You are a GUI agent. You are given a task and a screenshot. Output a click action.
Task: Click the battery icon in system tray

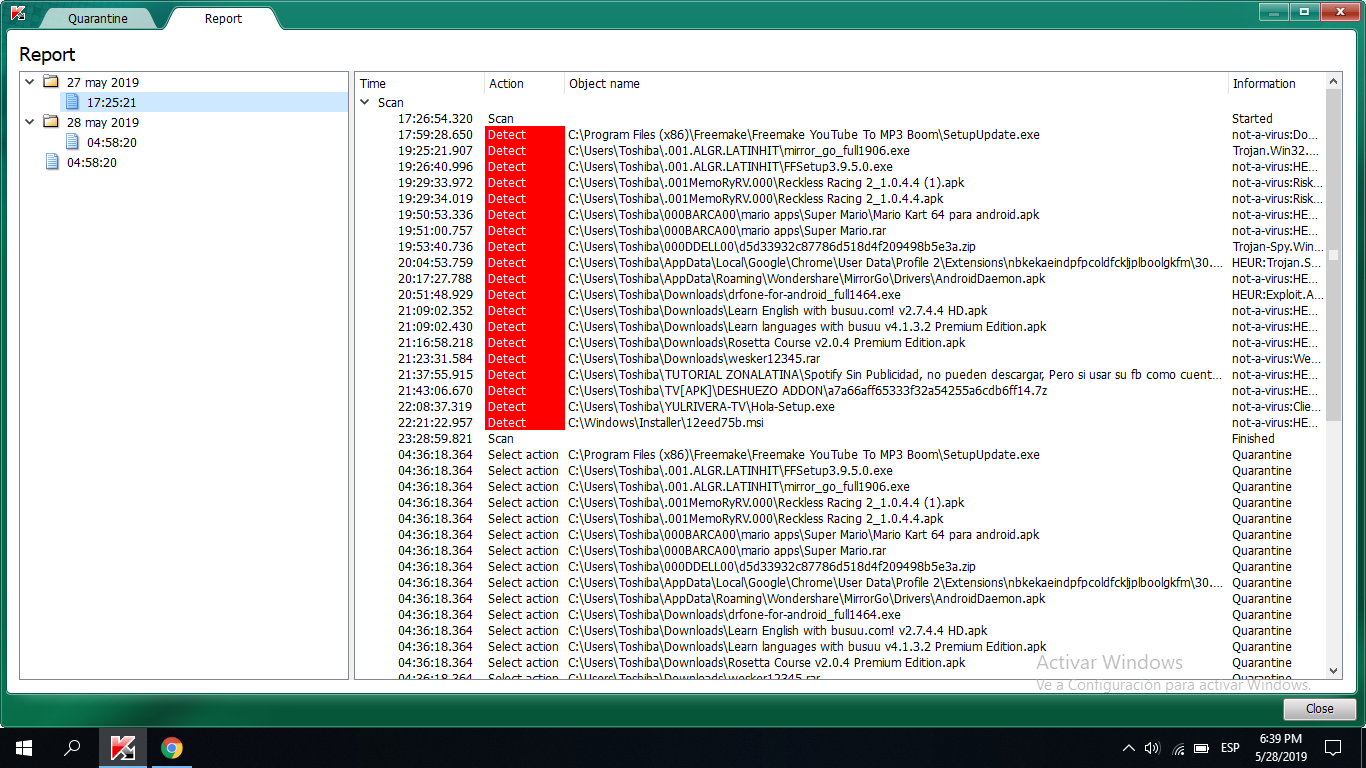point(1203,748)
